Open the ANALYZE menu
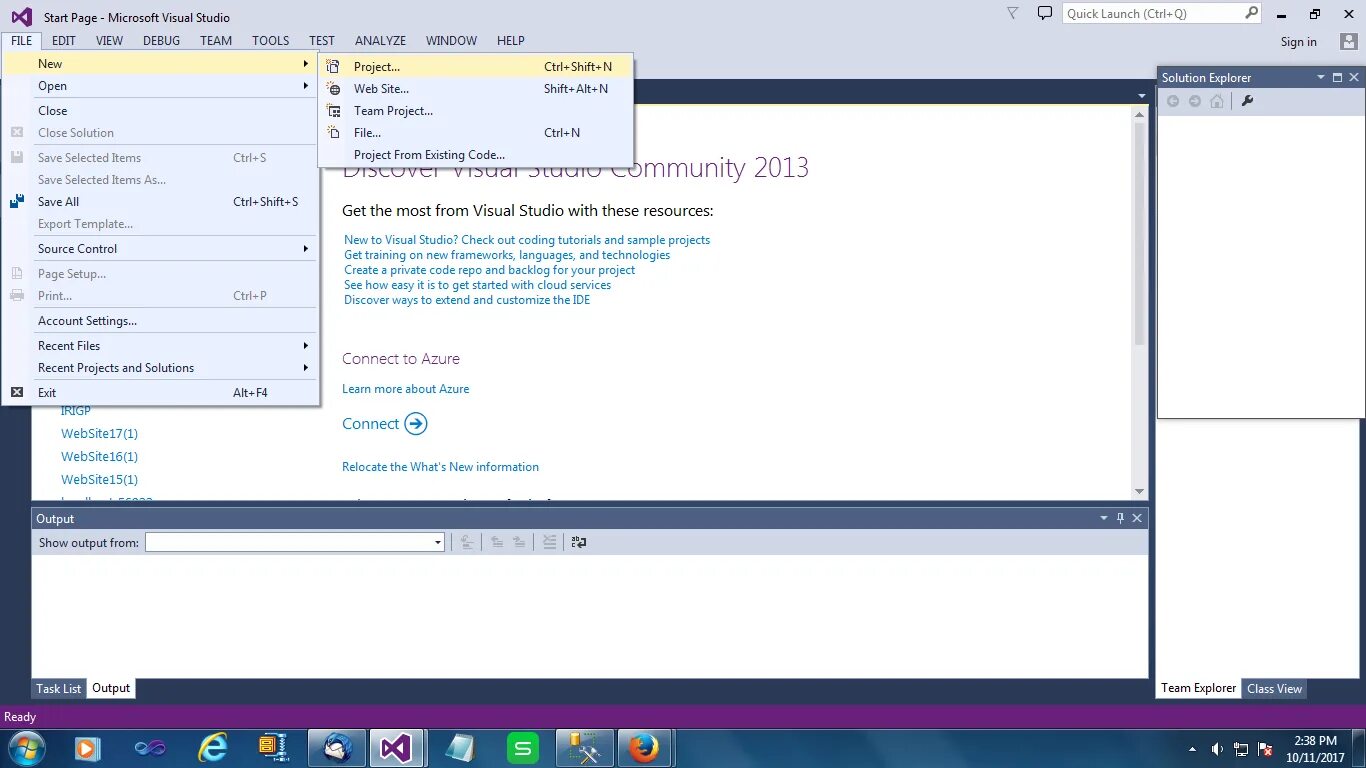Viewport: 1366px width, 768px height. (380, 41)
